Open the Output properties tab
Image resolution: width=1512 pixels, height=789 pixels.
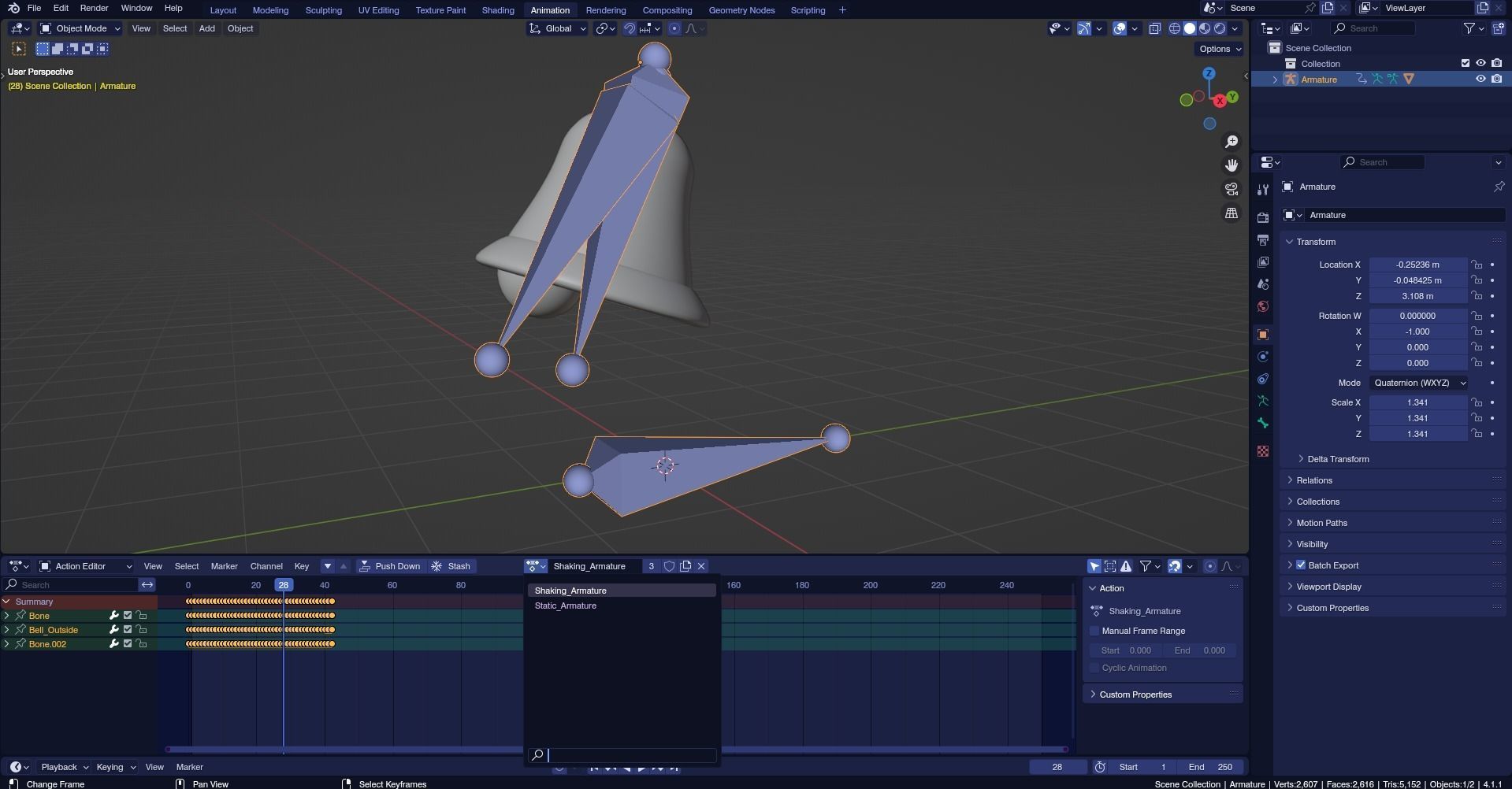[x=1263, y=239]
